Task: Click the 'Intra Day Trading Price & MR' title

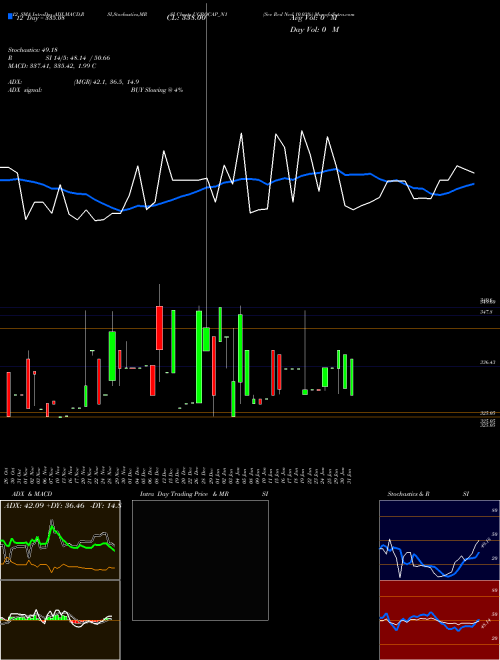Action: point(184,494)
